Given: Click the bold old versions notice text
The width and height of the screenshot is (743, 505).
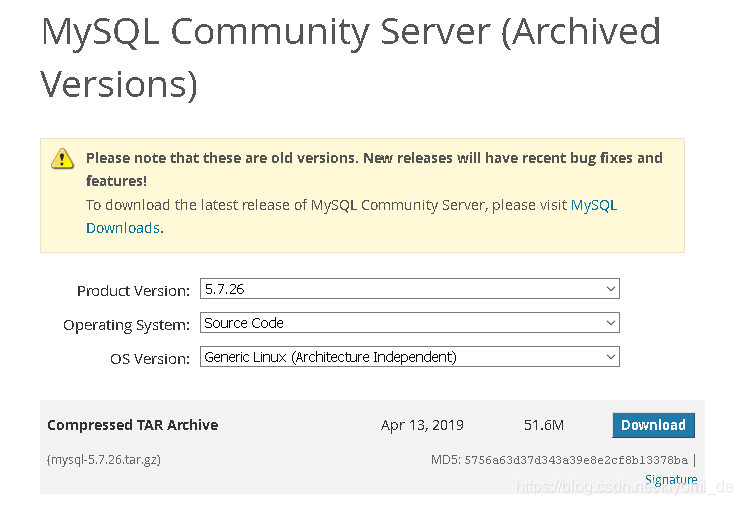Looking at the screenshot, I should [x=374, y=169].
